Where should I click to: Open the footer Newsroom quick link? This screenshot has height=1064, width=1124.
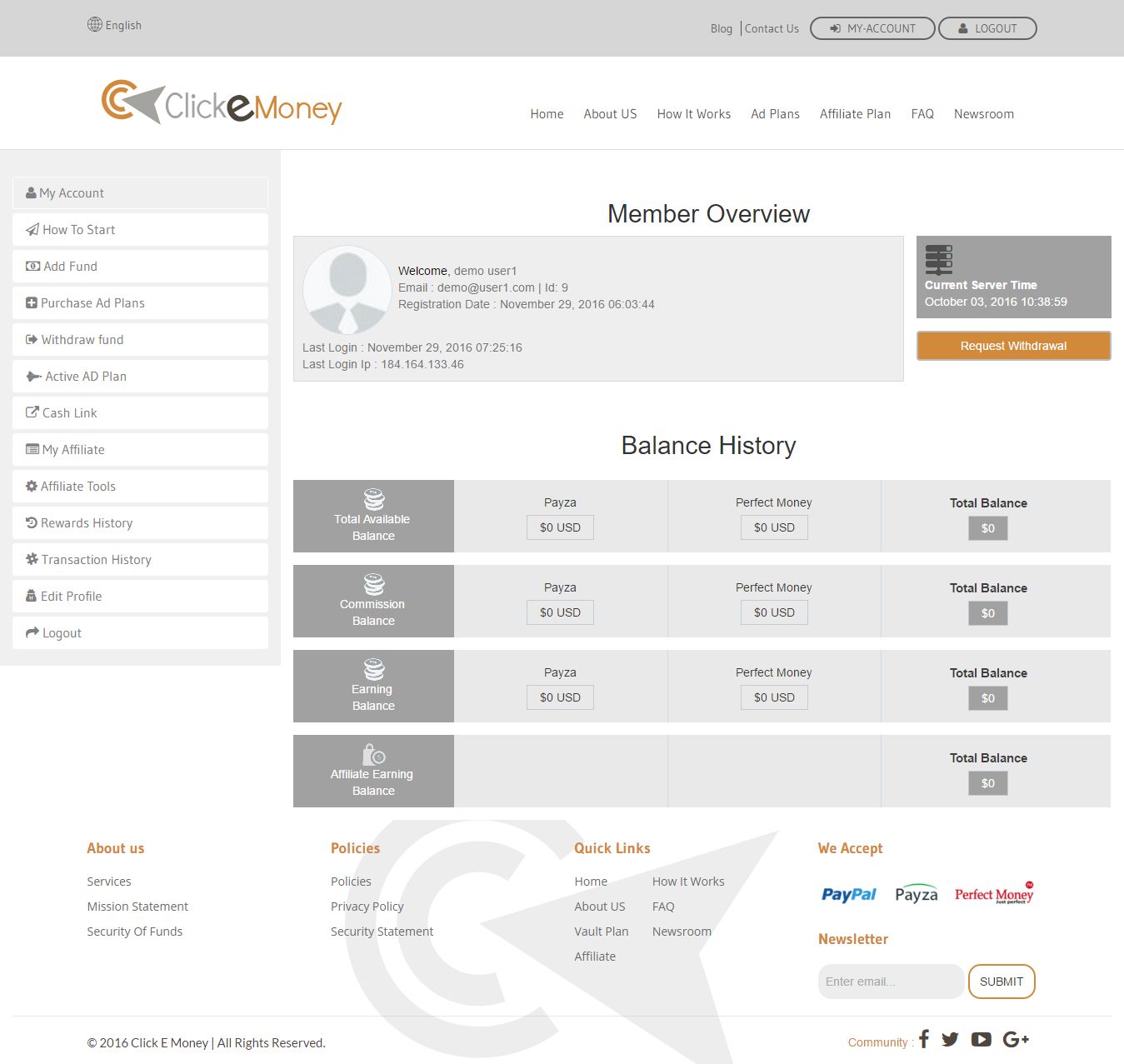[x=682, y=932]
